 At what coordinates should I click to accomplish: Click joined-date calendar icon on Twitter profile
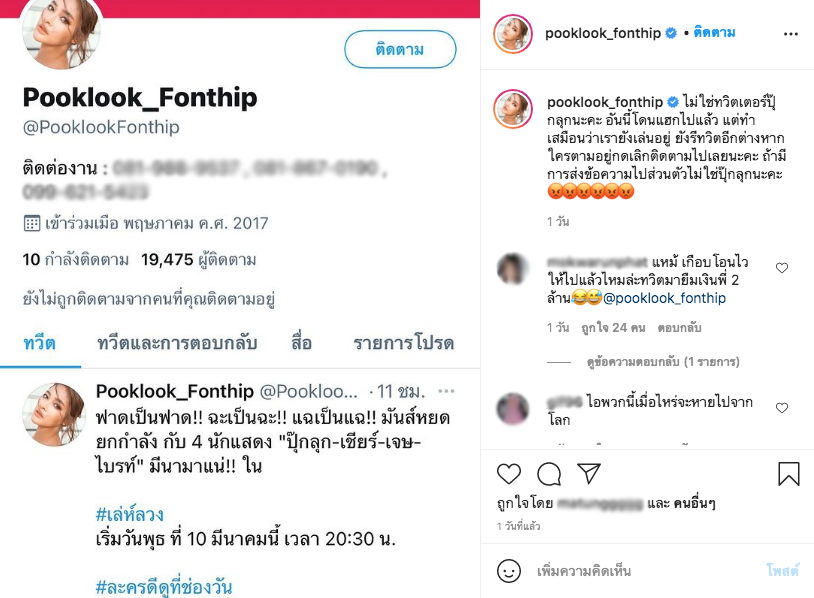point(32,224)
